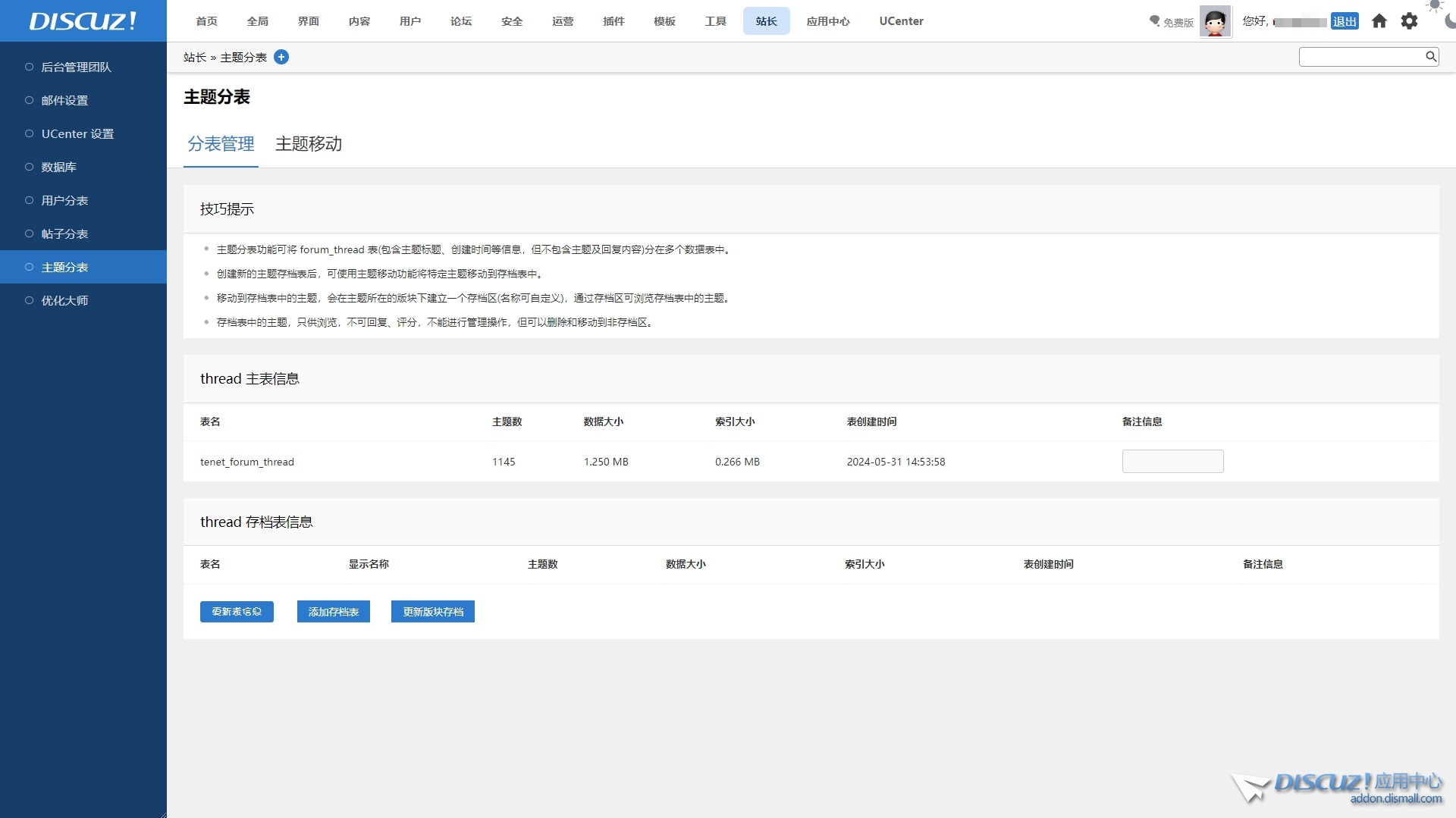Open 帖子分表 in the sidebar
Viewport: 1456px width, 818px height.
tap(64, 233)
